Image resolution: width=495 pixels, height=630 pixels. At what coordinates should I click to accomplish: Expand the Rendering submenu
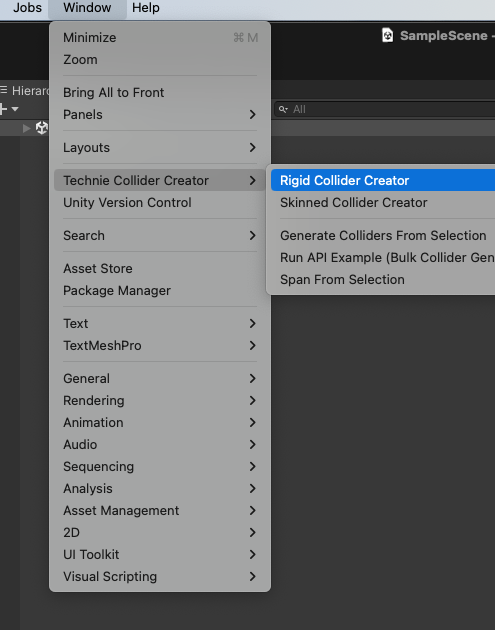160,401
